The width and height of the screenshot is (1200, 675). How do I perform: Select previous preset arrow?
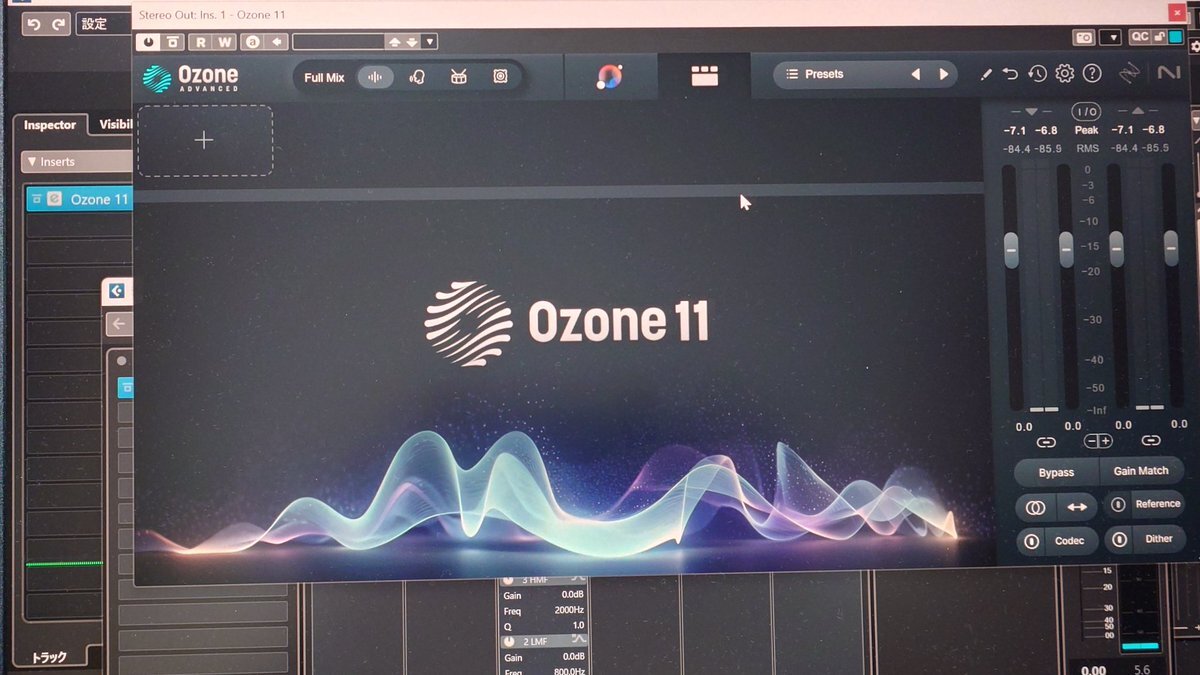pos(915,74)
